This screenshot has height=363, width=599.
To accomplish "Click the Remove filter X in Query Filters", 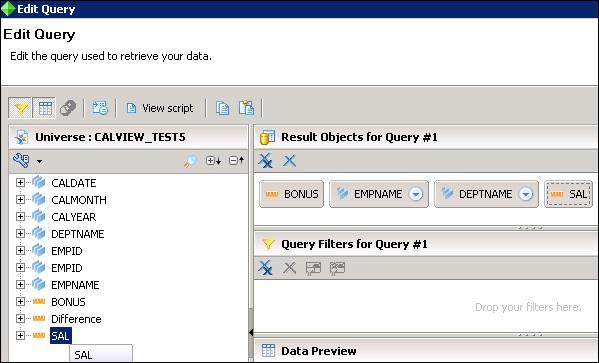I will click(x=290, y=268).
